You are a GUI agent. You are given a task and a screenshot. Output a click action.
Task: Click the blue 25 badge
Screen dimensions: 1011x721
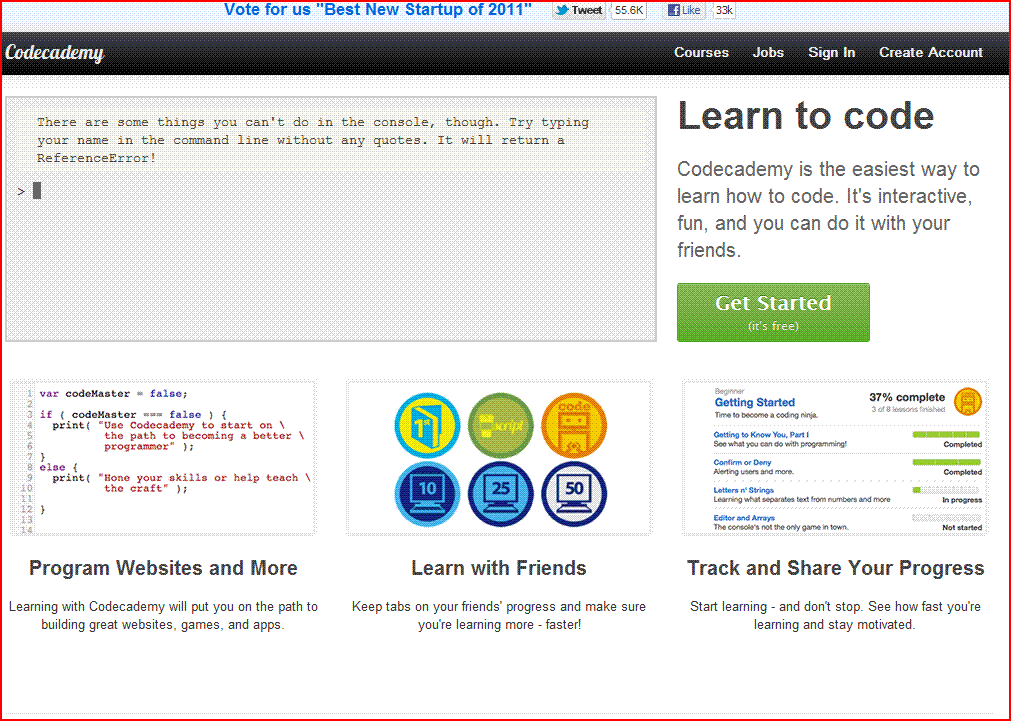(x=500, y=494)
